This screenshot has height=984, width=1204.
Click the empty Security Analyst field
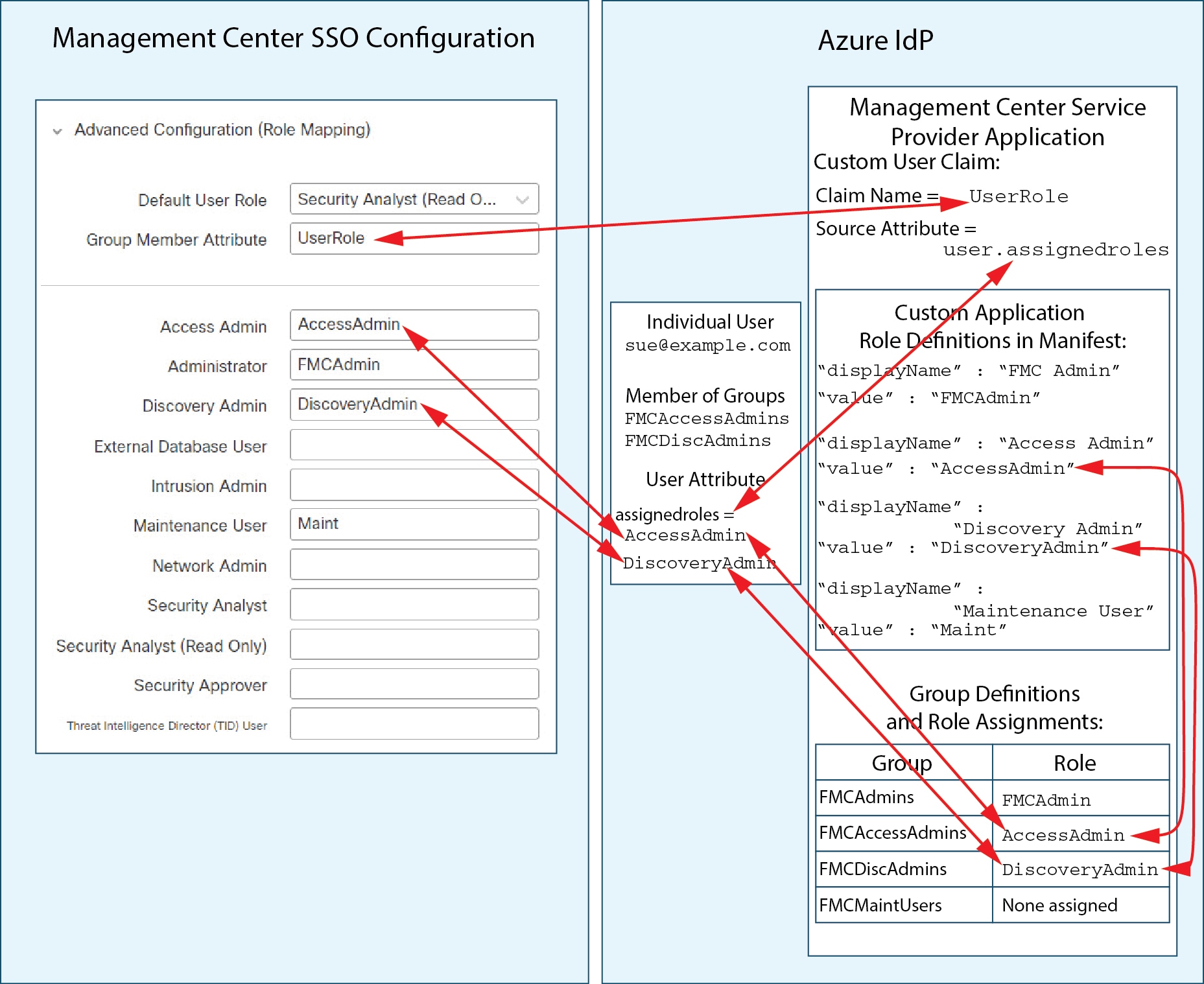point(414,604)
